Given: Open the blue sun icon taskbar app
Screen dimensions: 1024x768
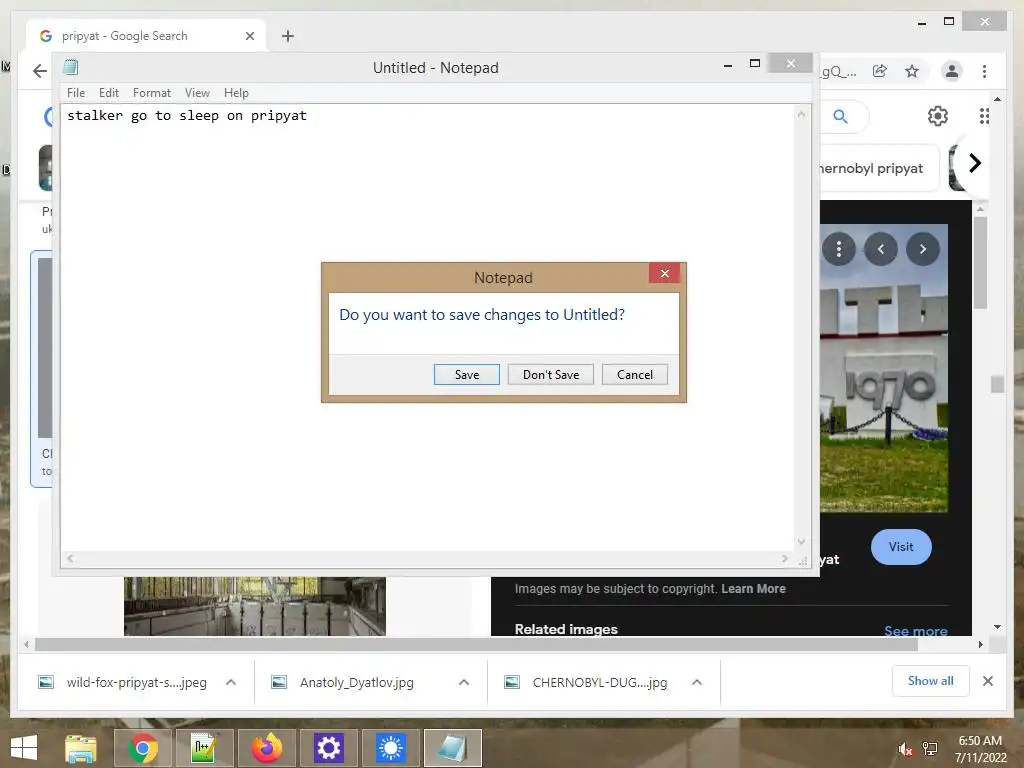Looking at the screenshot, I should click(x=391, y=748).
